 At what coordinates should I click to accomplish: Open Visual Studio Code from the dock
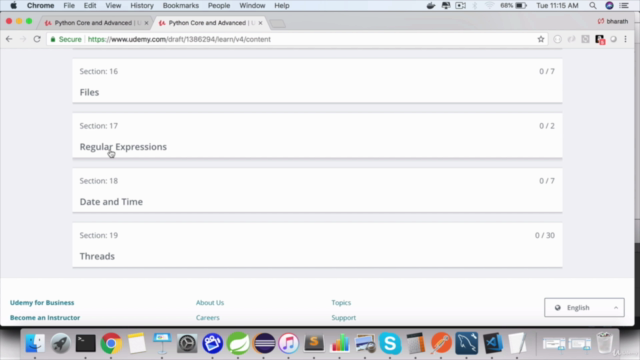[x=492, y=343]
